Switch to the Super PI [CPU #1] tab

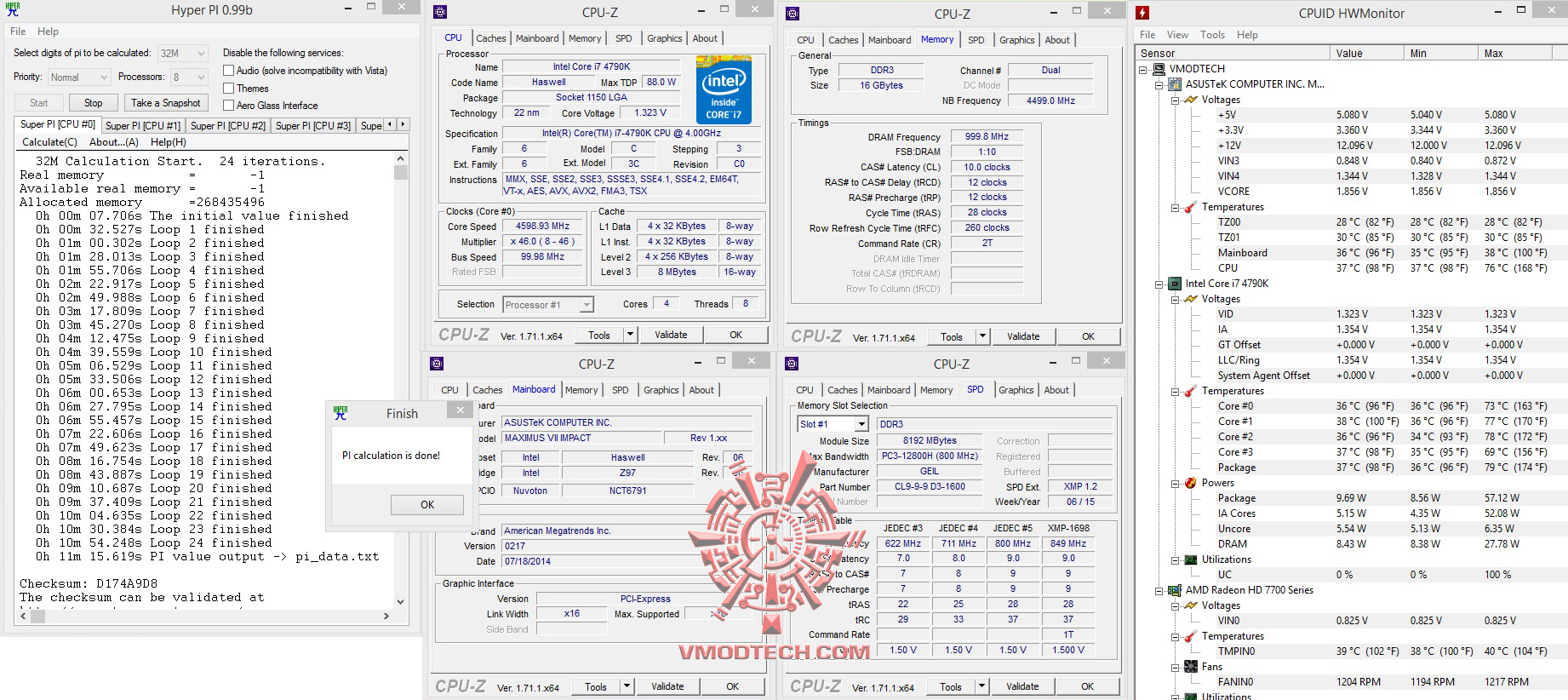pos(143,125)
